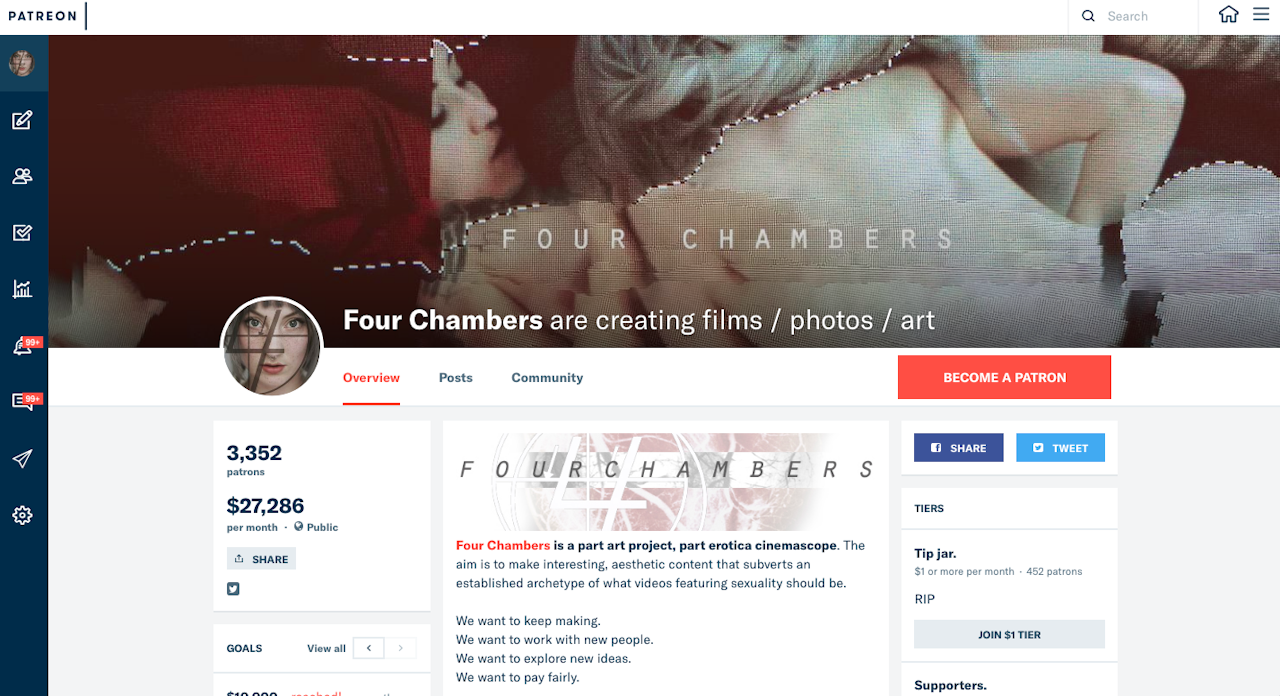Open the patrons people icon in sidebar
The height and width of the screenshot is (696, 1280).
click(22, 176)
